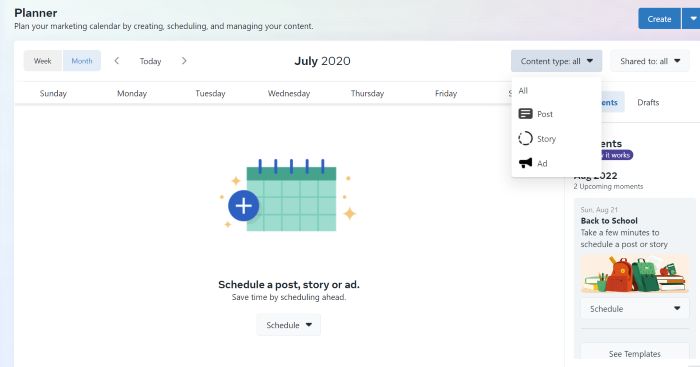The image size is (700, 367).
Task: Open the center Schedule dropdown button
Action: click(x=288, y=325)
